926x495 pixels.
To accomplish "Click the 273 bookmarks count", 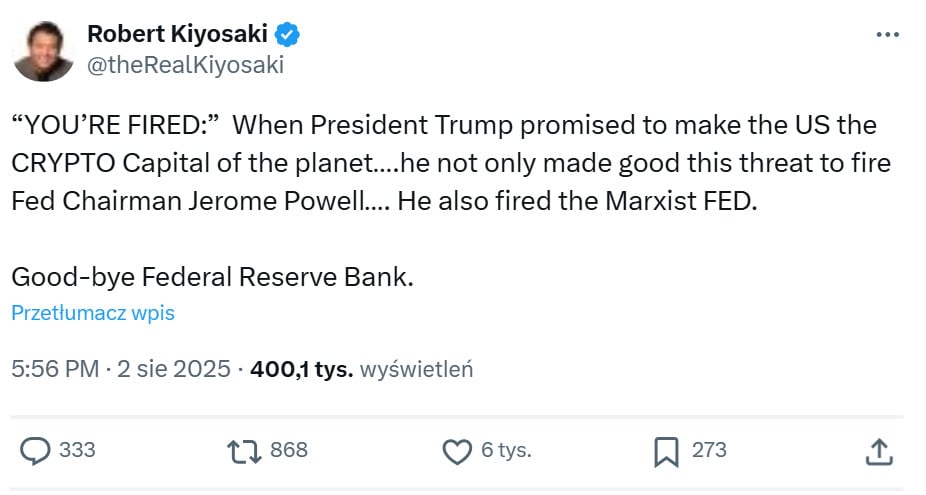I will tap(709, 451).
